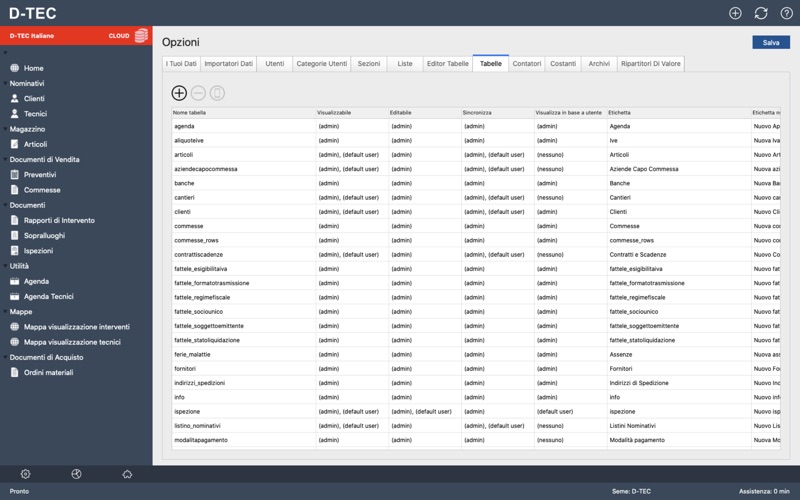Click the Ispezioni document icon
Viewport: 800px width, 500px height.
[x=15, y=251]
